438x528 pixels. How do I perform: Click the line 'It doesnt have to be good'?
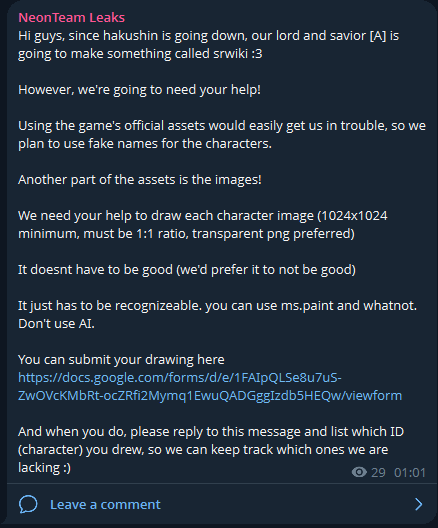pyautogui.click(x=187, y=270)
